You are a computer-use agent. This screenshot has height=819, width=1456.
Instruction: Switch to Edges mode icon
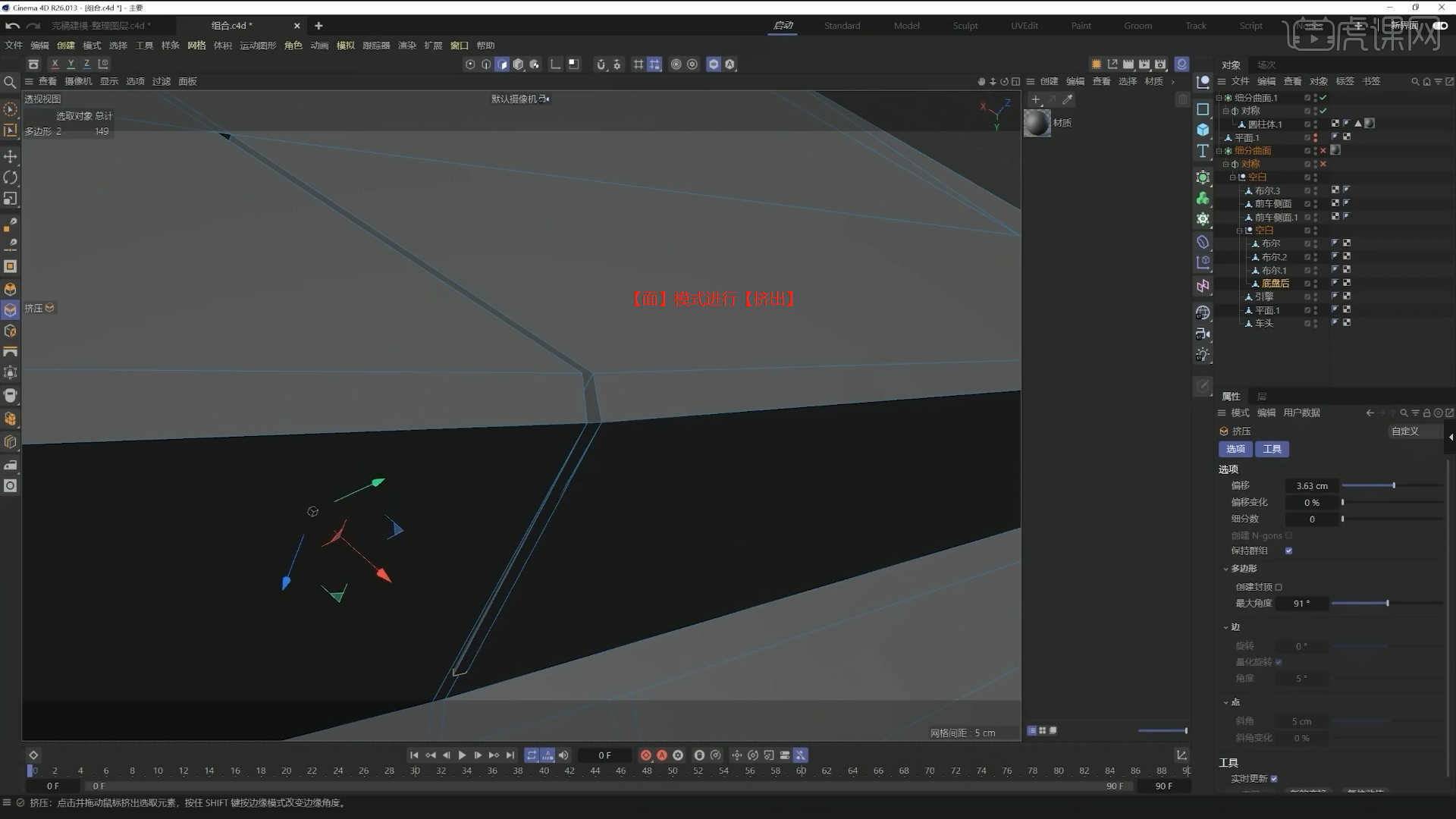486,64
